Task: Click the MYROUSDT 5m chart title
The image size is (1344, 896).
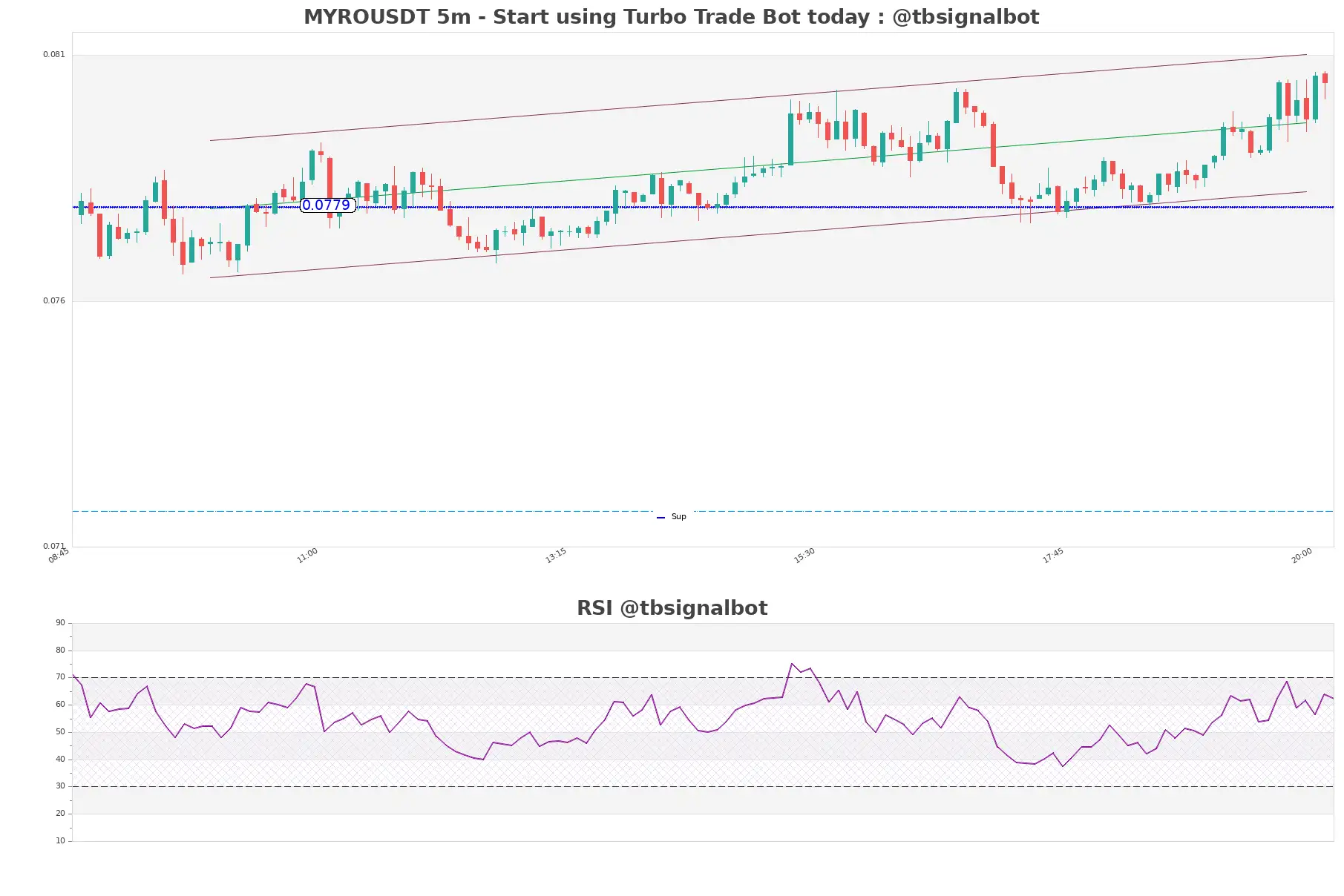Action: [x=671, y=17]
